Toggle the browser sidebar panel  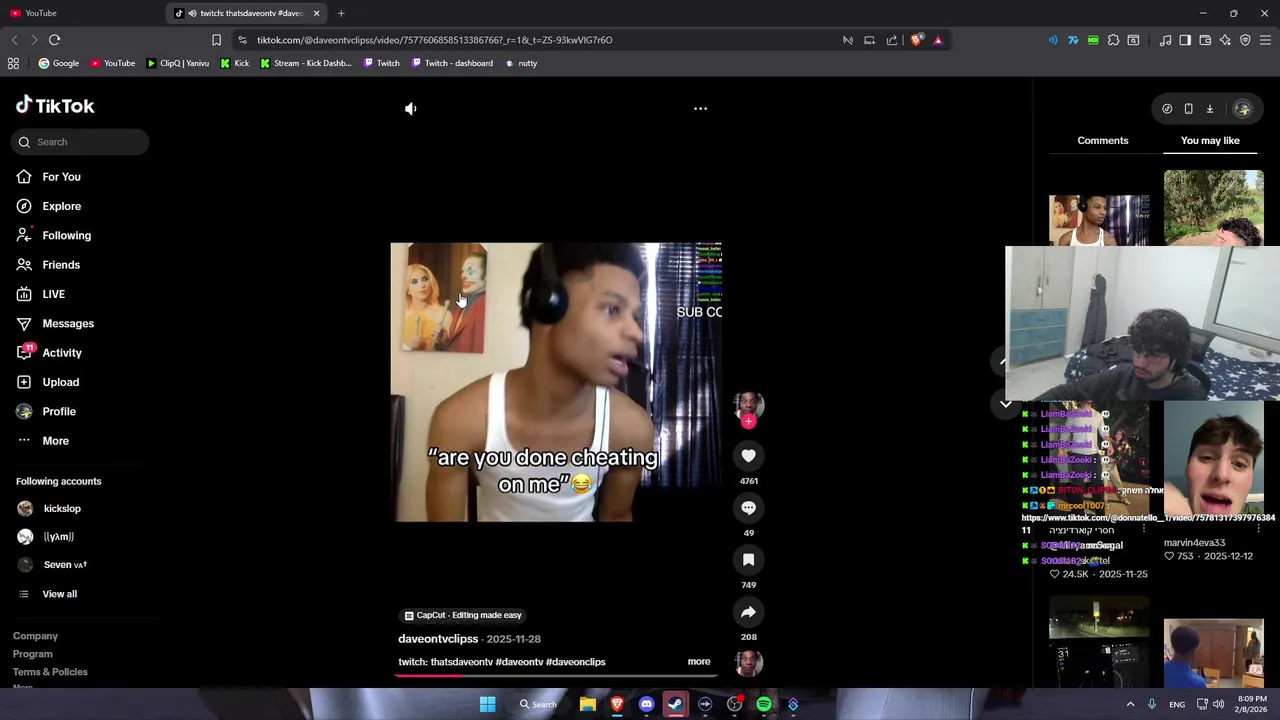[x=1185, y=40]
